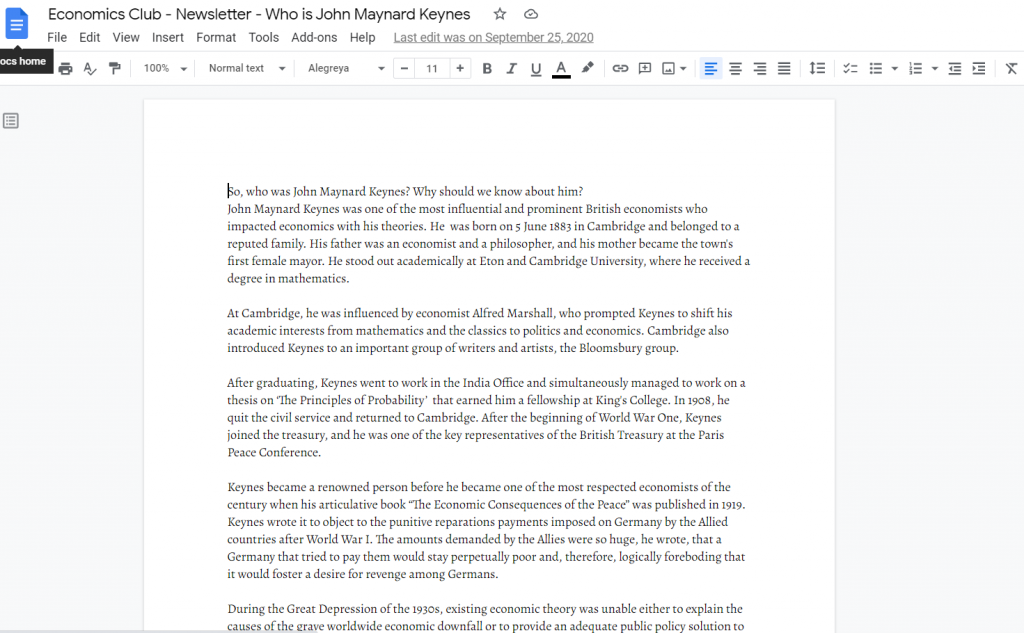This screenshot has width=1024, height=633.
Task: Apply center alignment
Action: [735, 69]
